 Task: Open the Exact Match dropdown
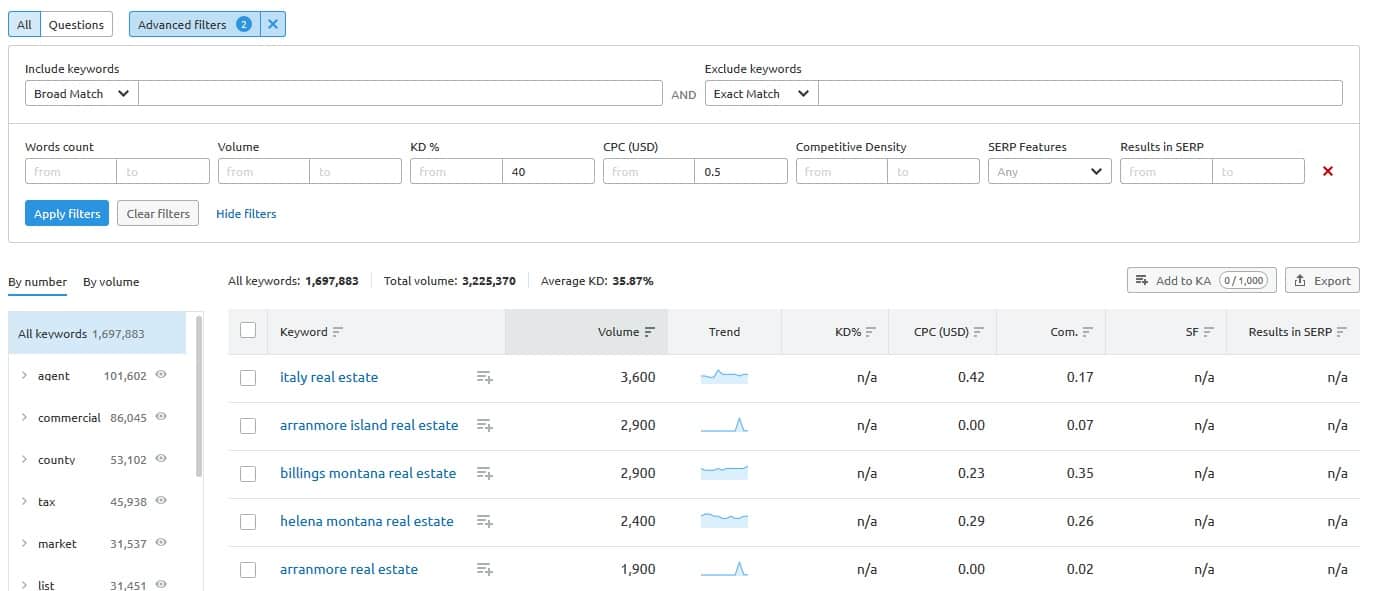point(761,94)
